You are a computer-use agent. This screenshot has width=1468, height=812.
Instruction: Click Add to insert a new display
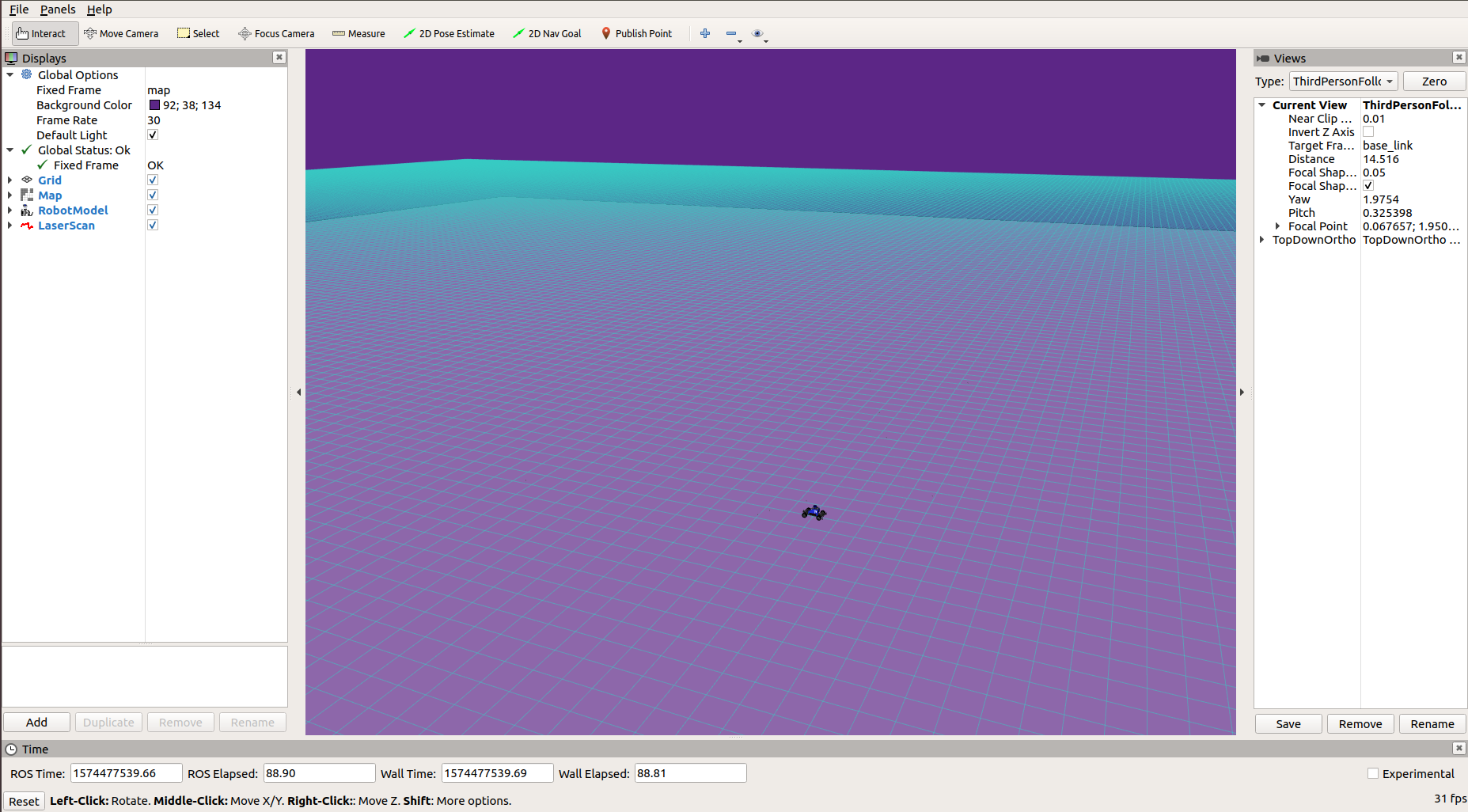tap(36, 722)
